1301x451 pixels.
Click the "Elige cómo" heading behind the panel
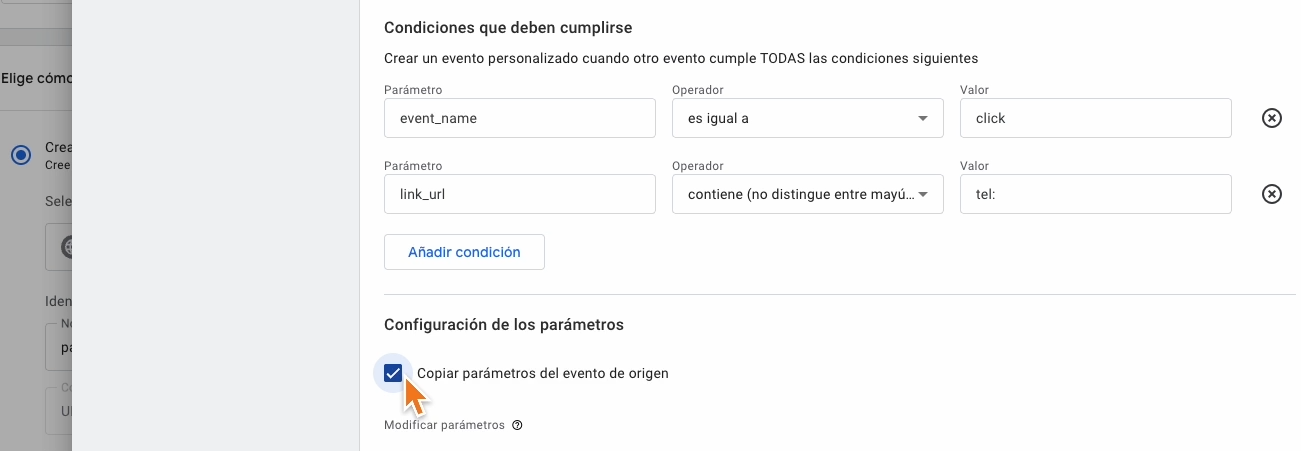(37, 77)
